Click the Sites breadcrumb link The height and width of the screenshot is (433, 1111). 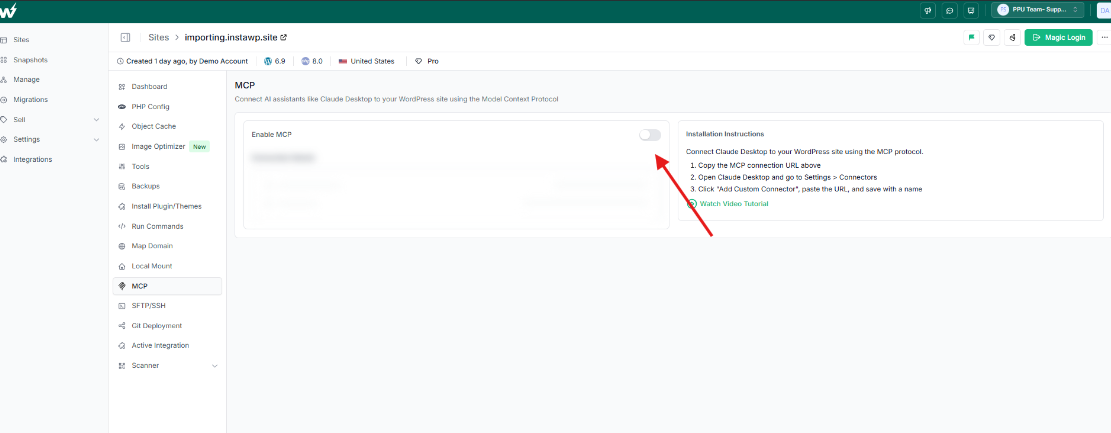158,37
